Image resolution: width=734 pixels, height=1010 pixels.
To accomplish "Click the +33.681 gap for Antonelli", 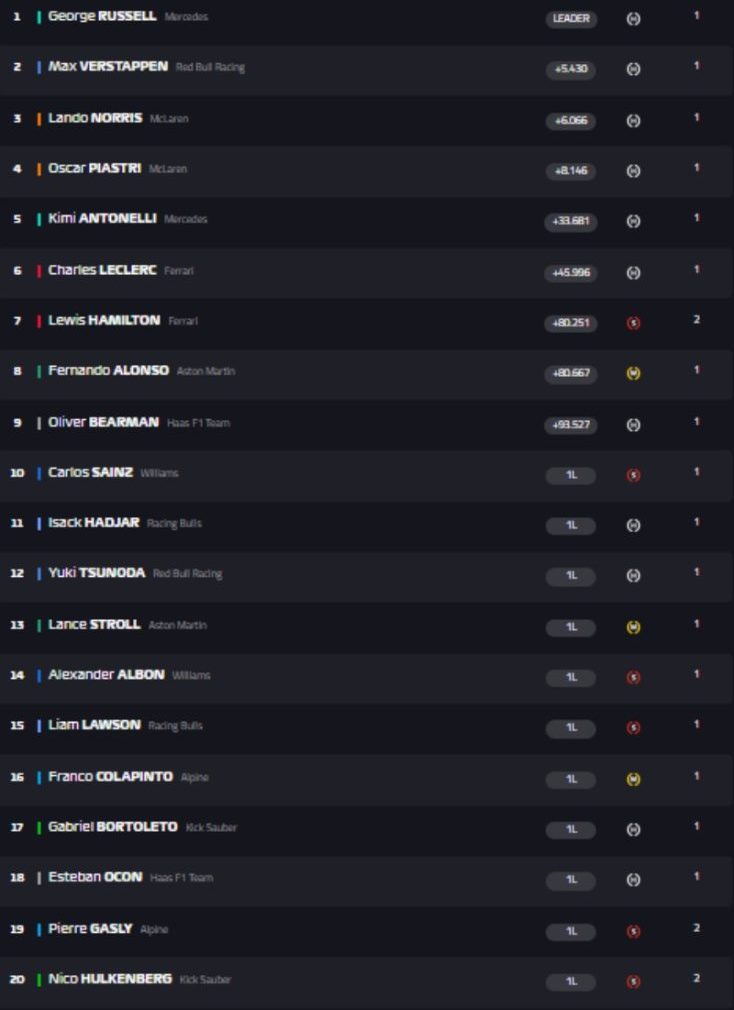I will tap(571, 222).
